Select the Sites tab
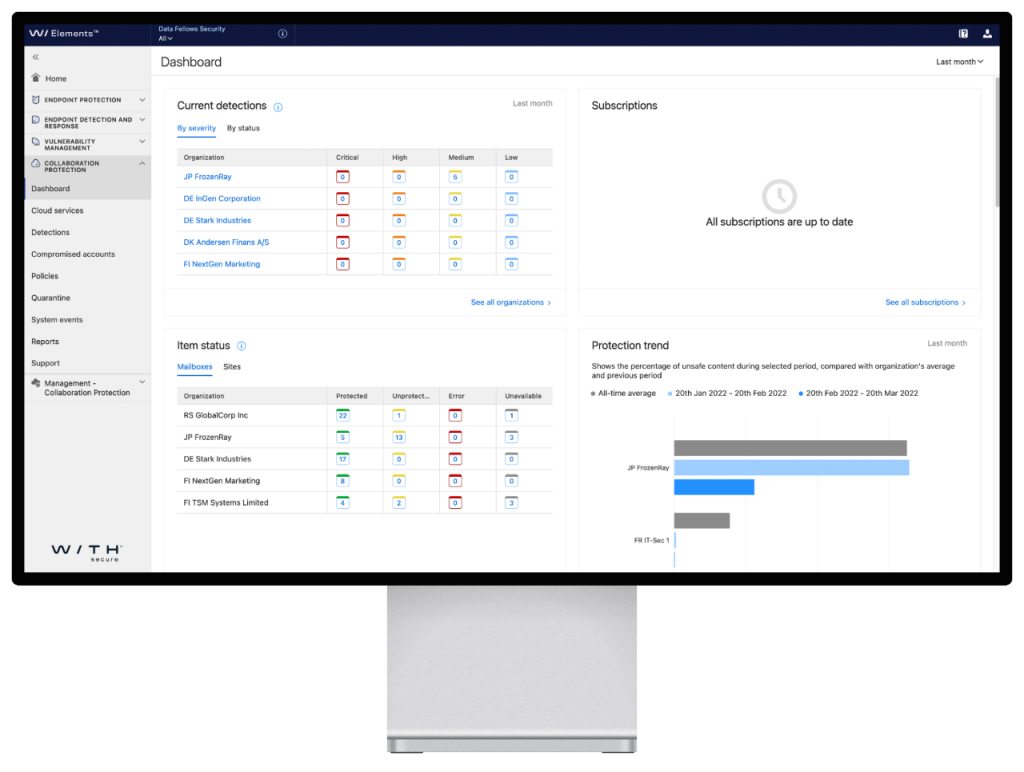This screenshot has width=1024, height=772. [232, 367]
